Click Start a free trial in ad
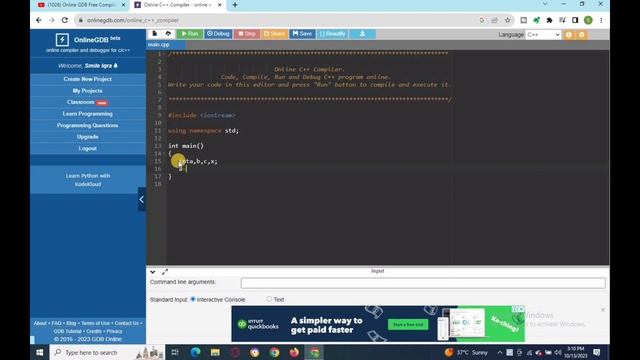 pyautogui.click(x=408, y=324)
